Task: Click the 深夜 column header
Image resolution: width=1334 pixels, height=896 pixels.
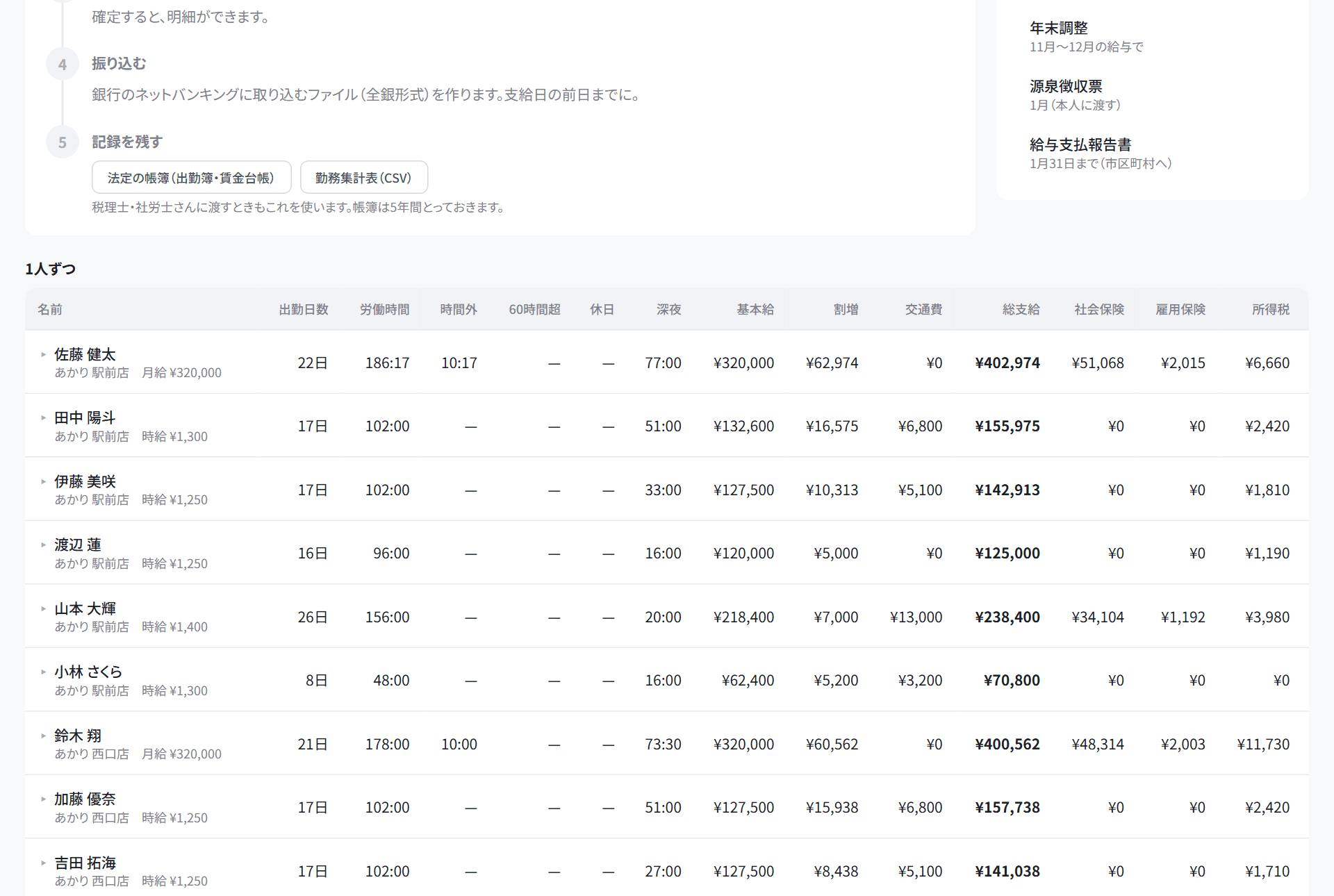Action: tap(669, 309)
